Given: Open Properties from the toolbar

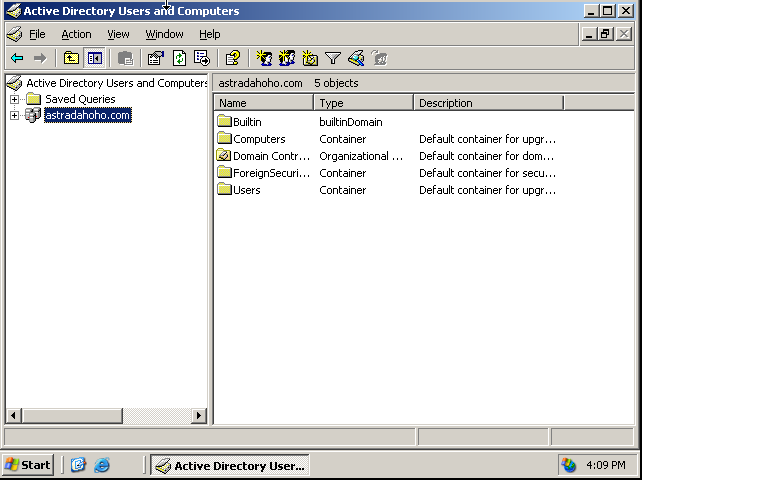Looking at the screenshot, I should [156, 59].
